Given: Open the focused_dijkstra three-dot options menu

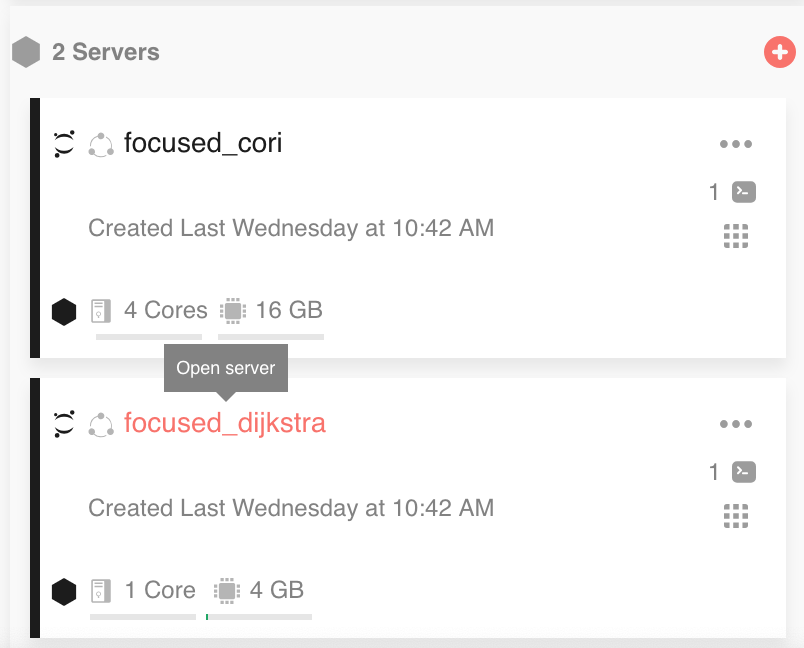Looking at the screenshot, I should coord(736,424).
